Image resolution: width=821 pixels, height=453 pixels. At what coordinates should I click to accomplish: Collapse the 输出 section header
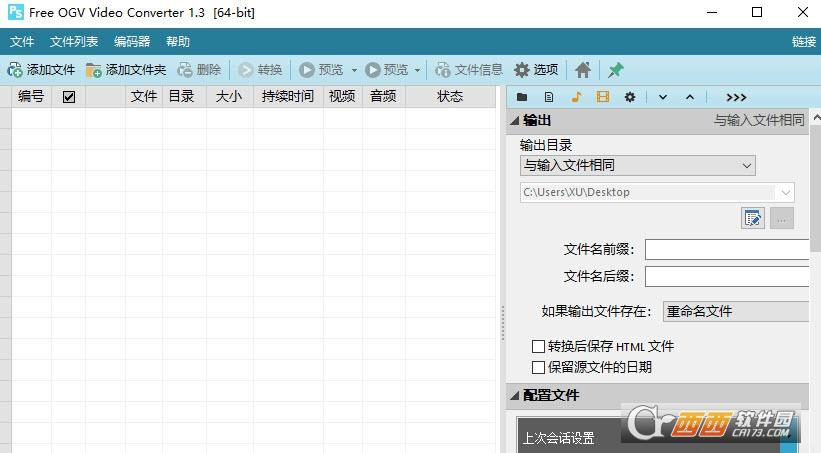(x=515, y=120)
